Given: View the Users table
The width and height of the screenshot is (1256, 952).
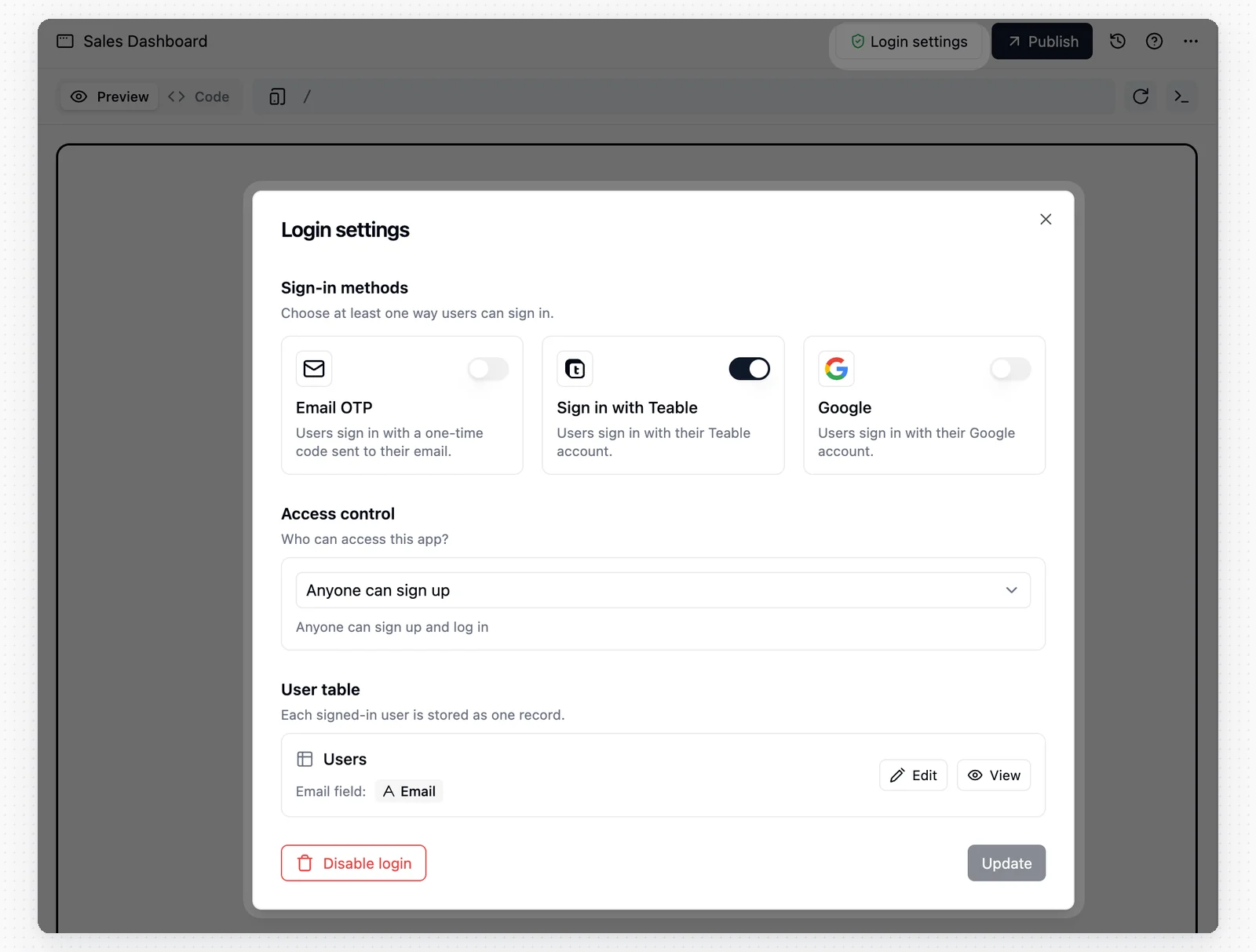Looking at the screenshot, I should click(994, 775).
